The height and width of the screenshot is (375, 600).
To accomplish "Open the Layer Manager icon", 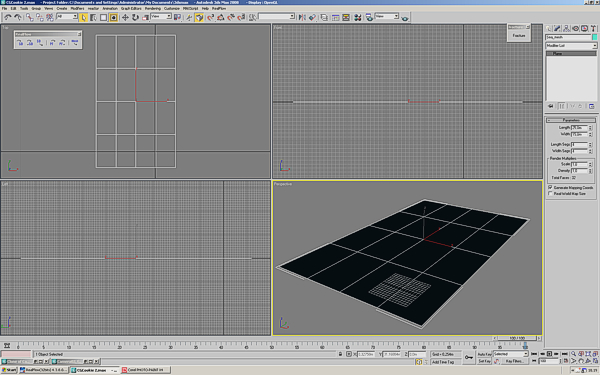I will pyautogui.click(x=324, y=17).
